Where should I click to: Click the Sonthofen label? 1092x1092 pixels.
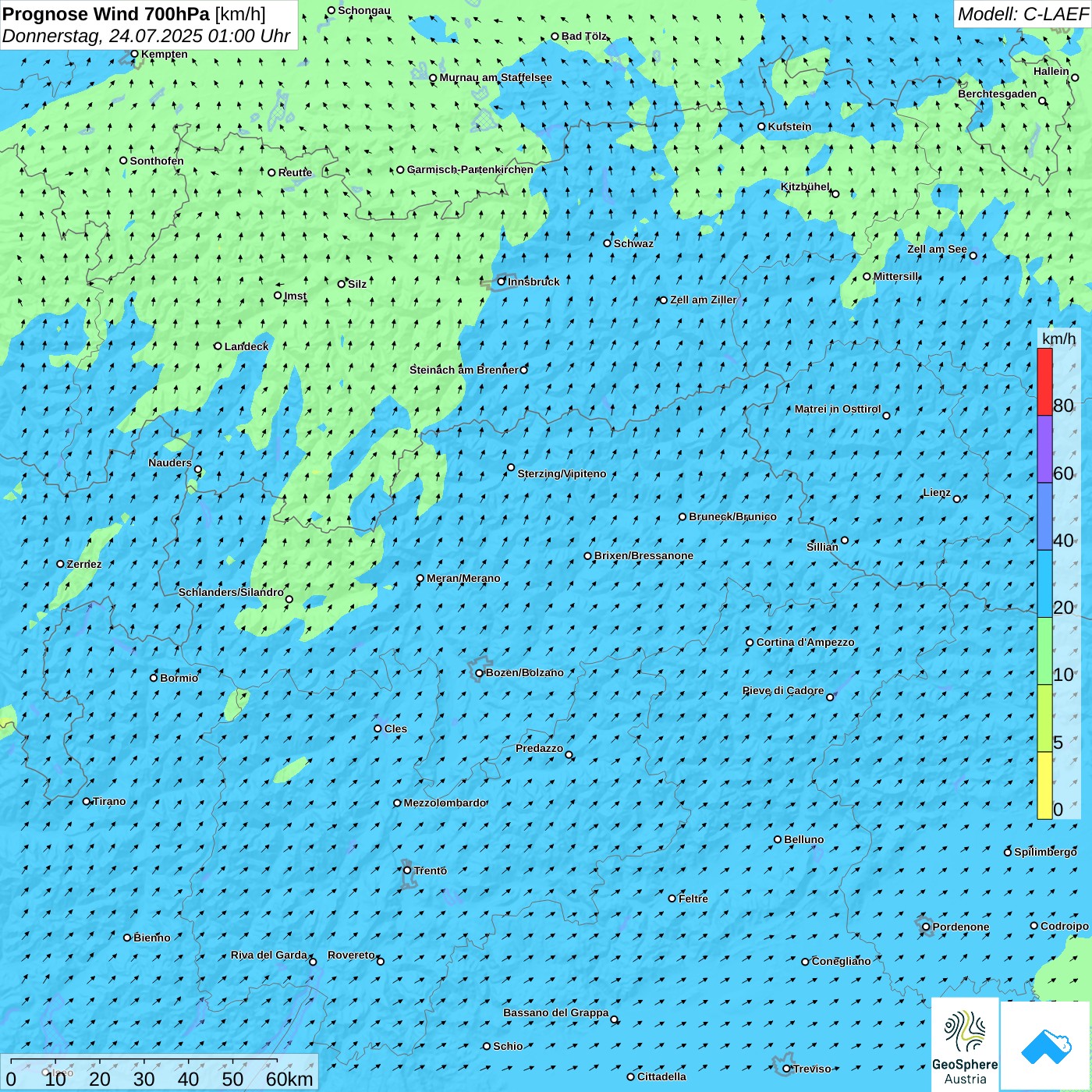pos(157,161)
